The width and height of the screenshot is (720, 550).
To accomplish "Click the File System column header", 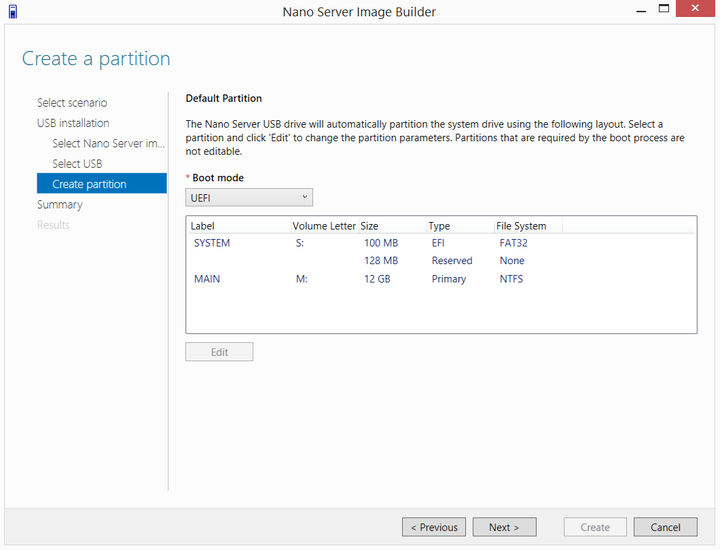I will [x=528, y=226].
